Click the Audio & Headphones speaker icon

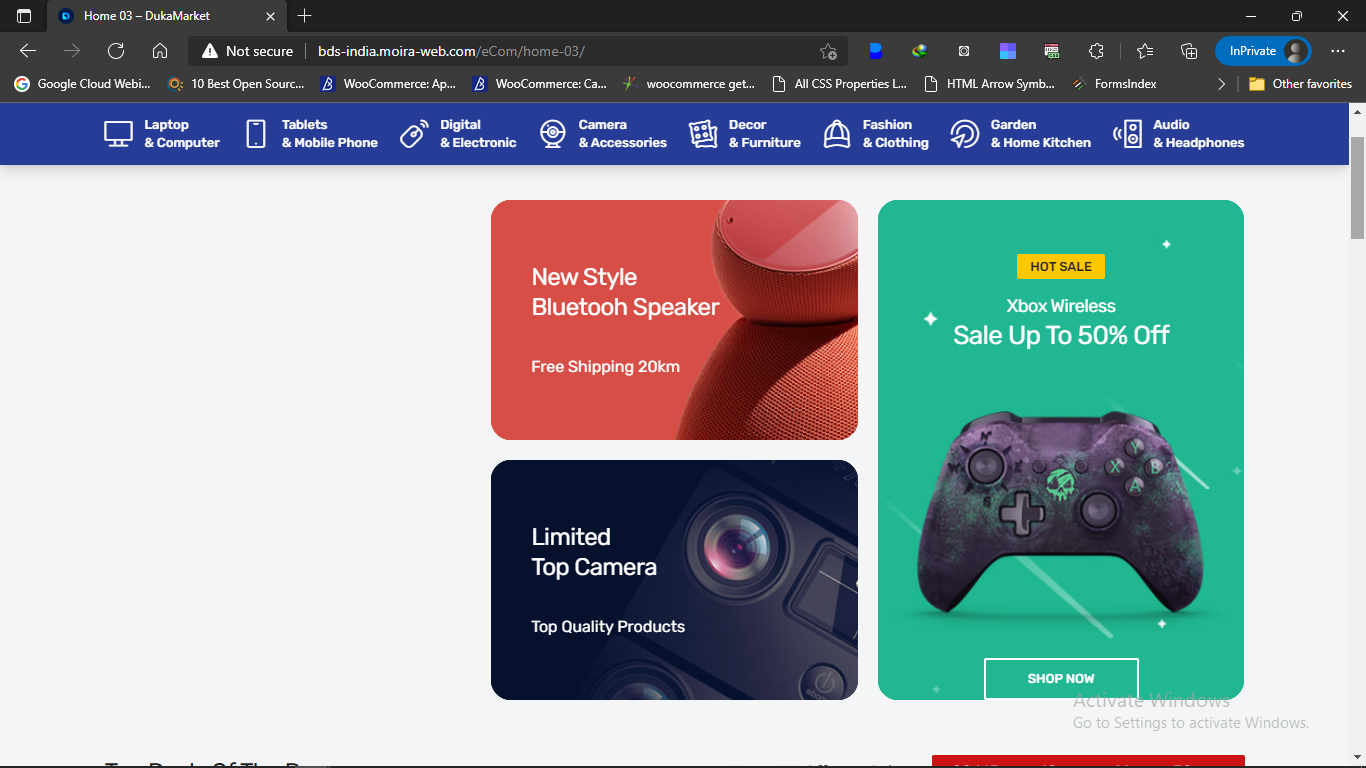pyautogui.click(x=1127, y=134)
